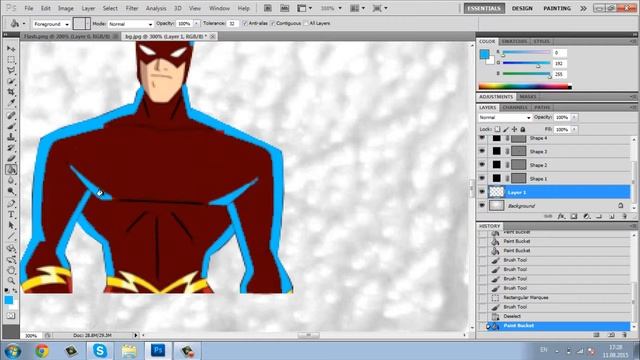Select the Line shape tool
Viewport: 640px width, 360px height.
[x=11, y=236]
